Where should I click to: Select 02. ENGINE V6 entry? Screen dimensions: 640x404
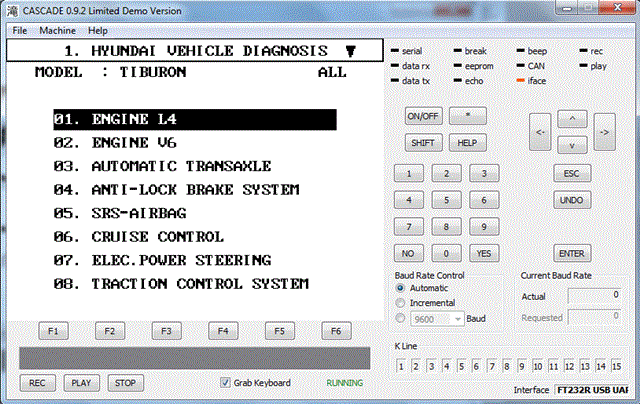click(x=115, y=143)
